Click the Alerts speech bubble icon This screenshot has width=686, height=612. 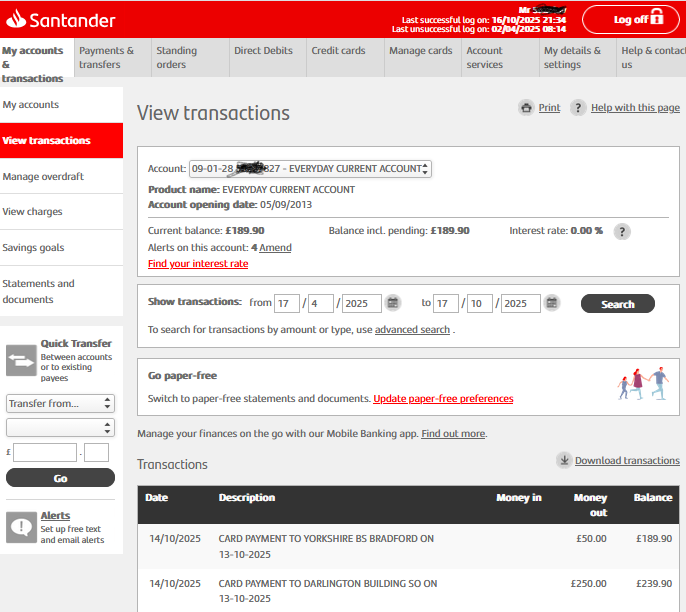click(21, 527)
